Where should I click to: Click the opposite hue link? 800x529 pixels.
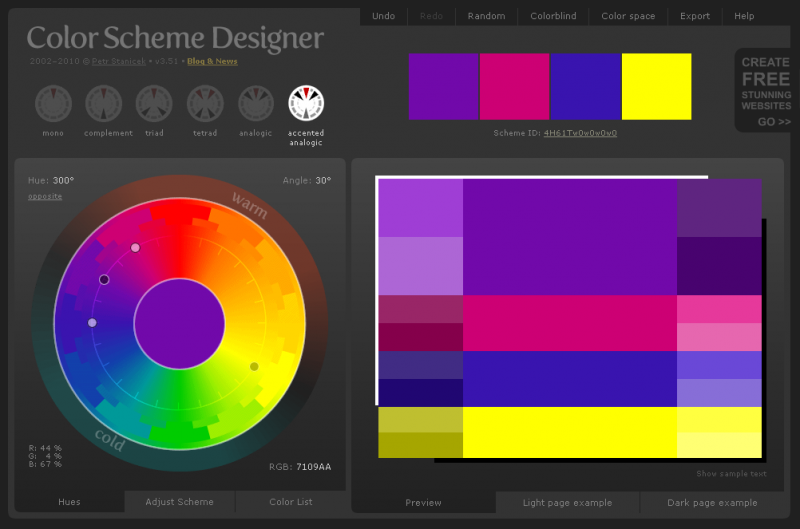(45, 196)
